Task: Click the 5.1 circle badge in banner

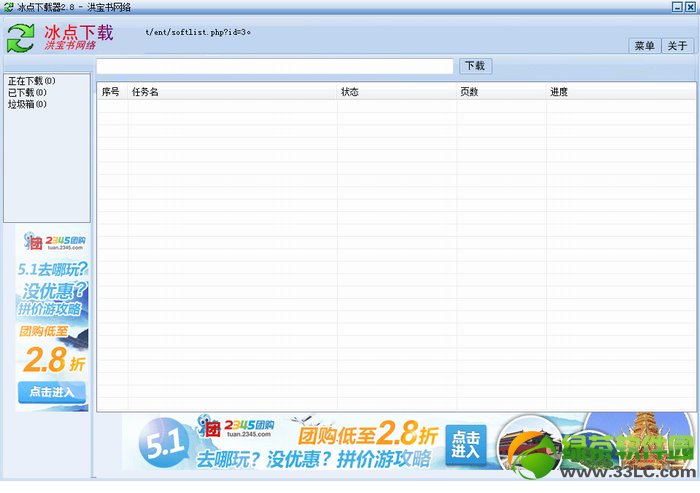Action: (164, 442)
